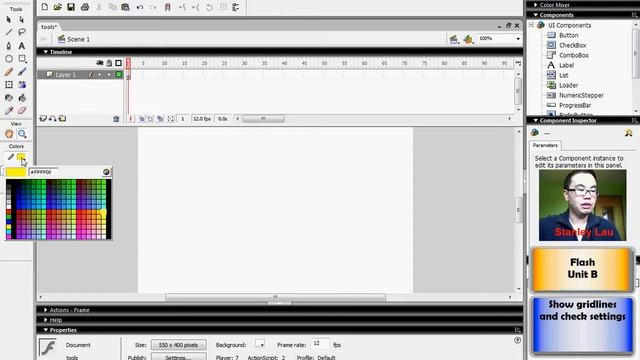Click the Save toolbar icon
This screenshot has width=640, height=360.
(x=71, y=7)
